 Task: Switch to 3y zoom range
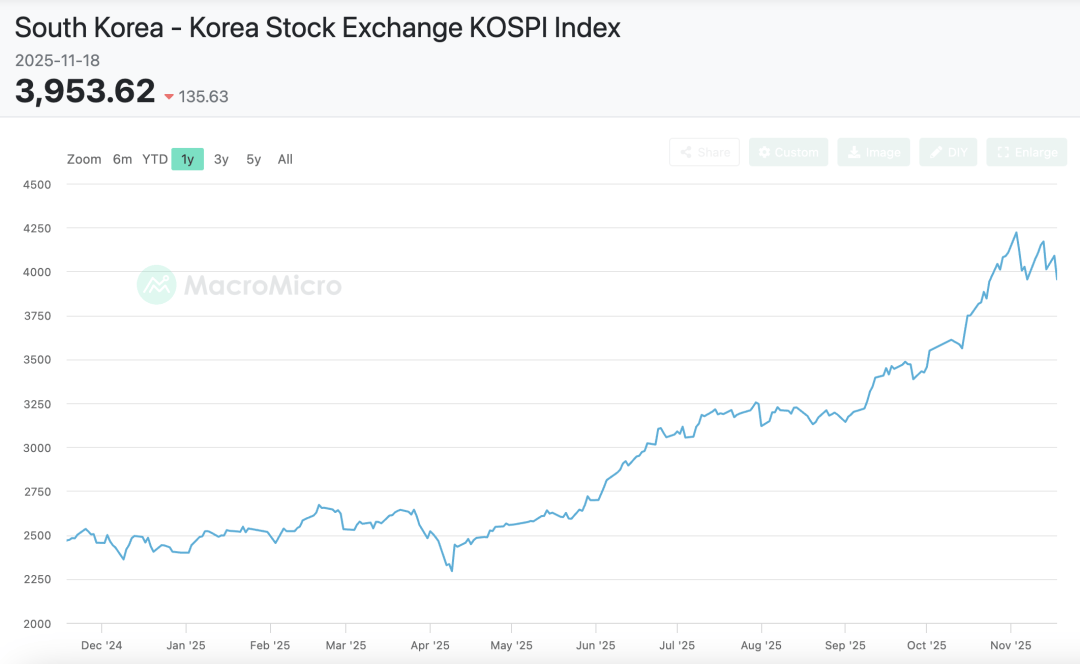tap(221, 159)
